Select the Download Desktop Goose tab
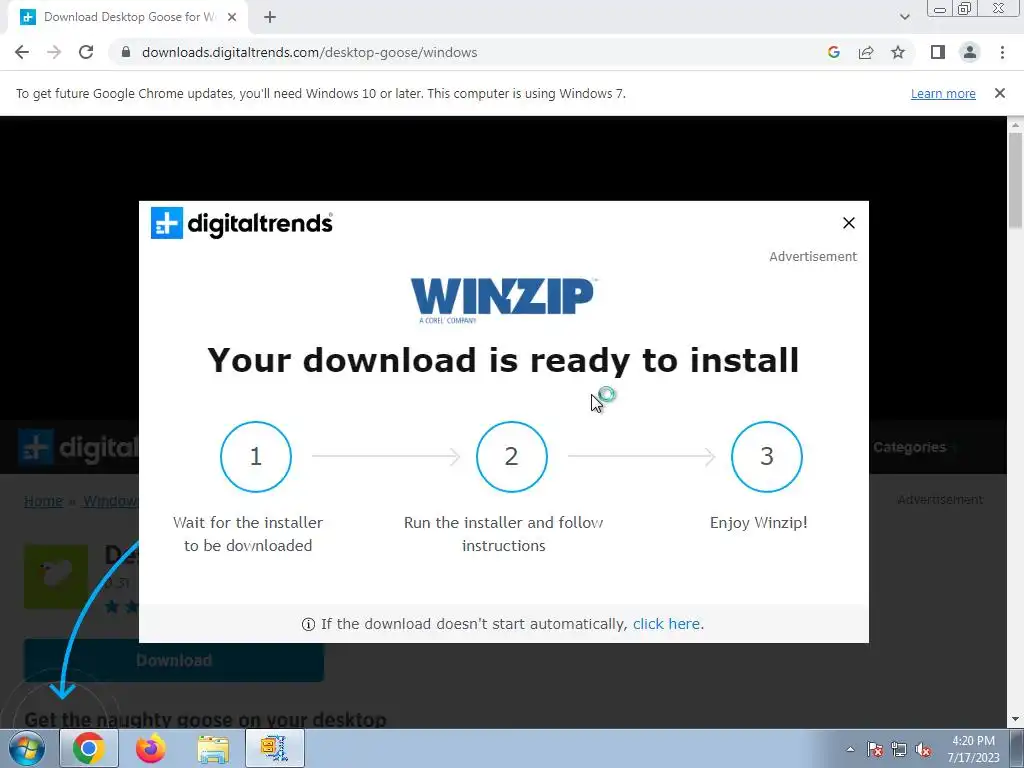The height and width of the screenshot is (768, 1024). 128,18
